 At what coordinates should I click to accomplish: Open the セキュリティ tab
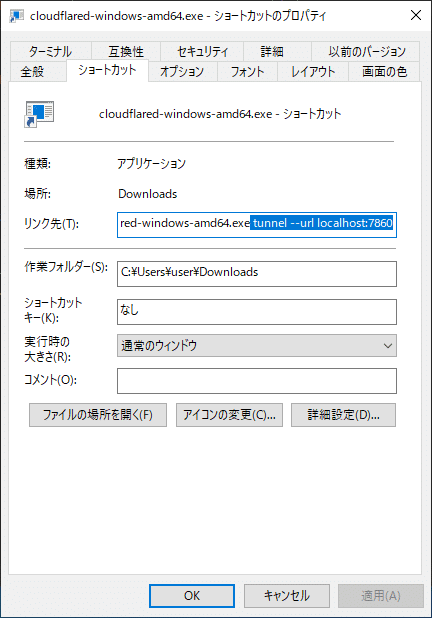pyautogui.click(x=202, y=51)
